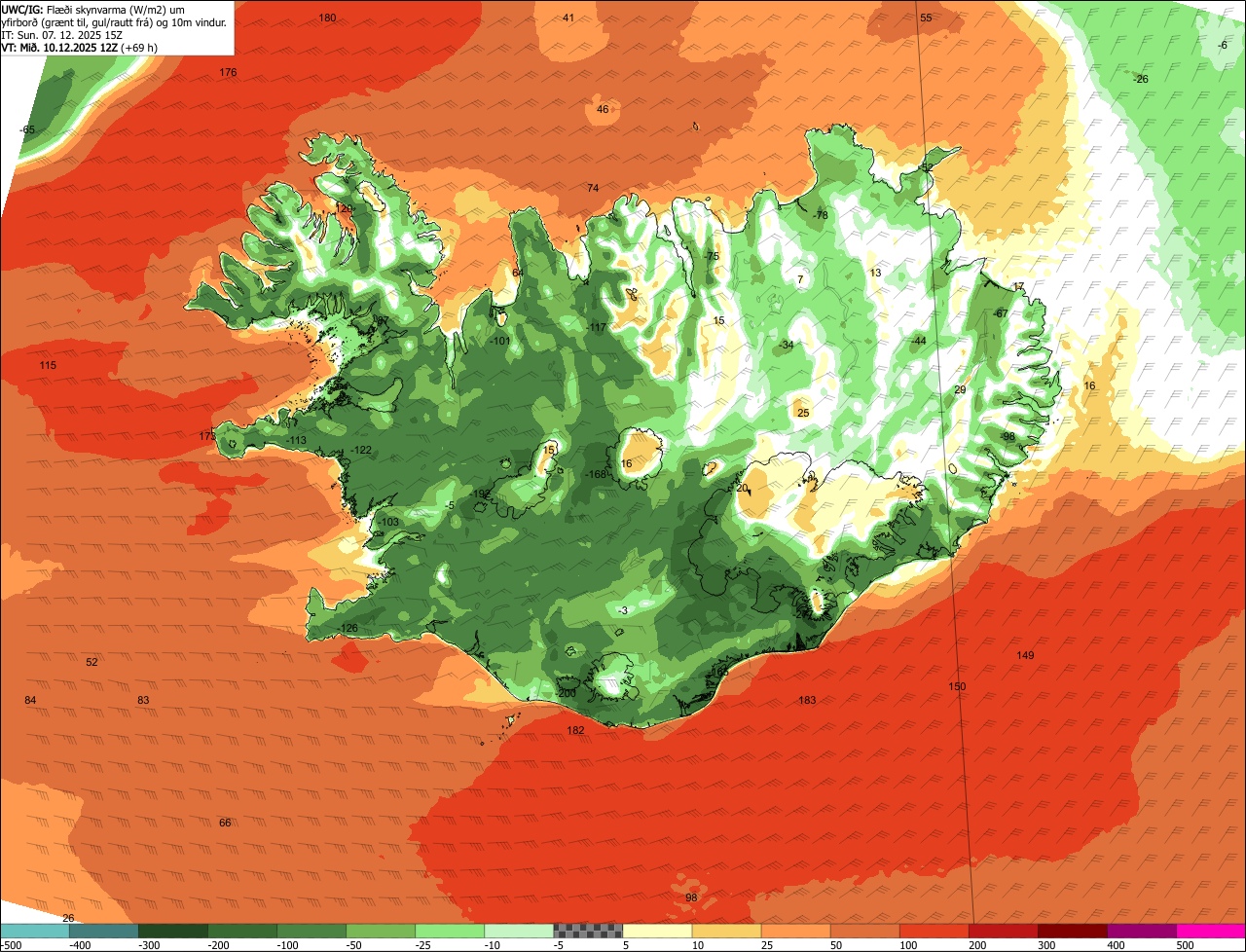Select the 41 value at the top of the map
The height and width of the screenshot is (952, 1246).
click(568, 18)
